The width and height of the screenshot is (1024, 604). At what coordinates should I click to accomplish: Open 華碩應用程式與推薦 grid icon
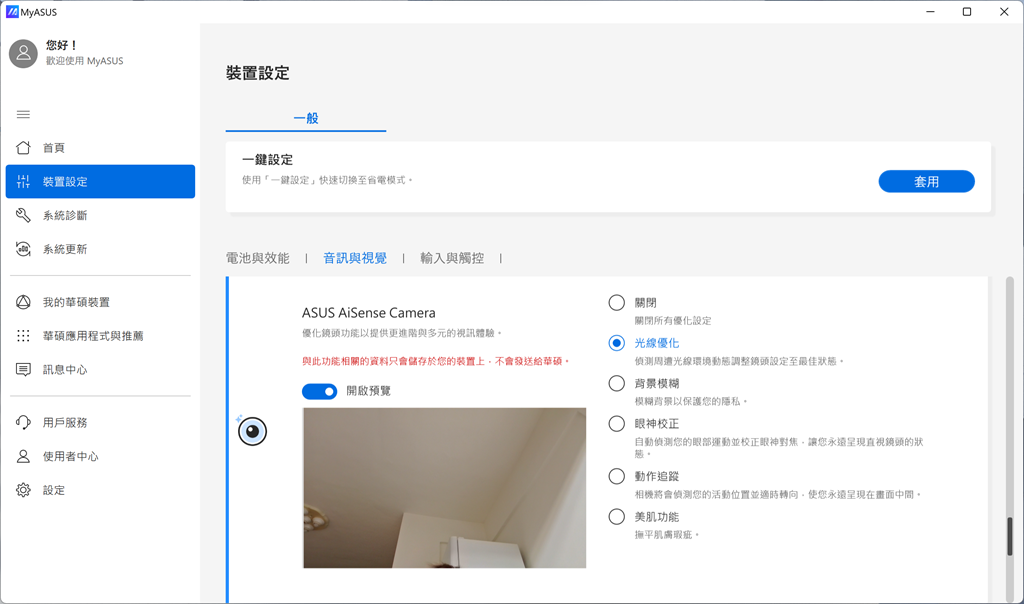coord(24,336)
